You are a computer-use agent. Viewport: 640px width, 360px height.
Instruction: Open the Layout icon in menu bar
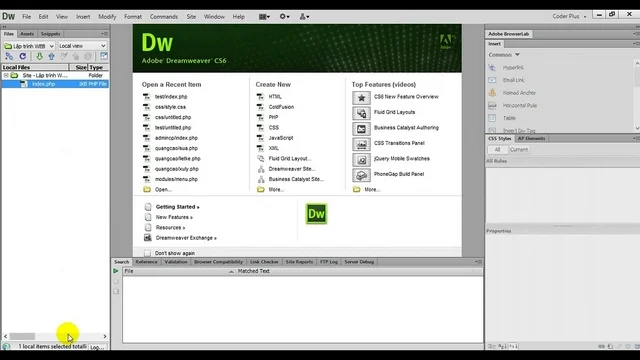[x=264, y=17]
